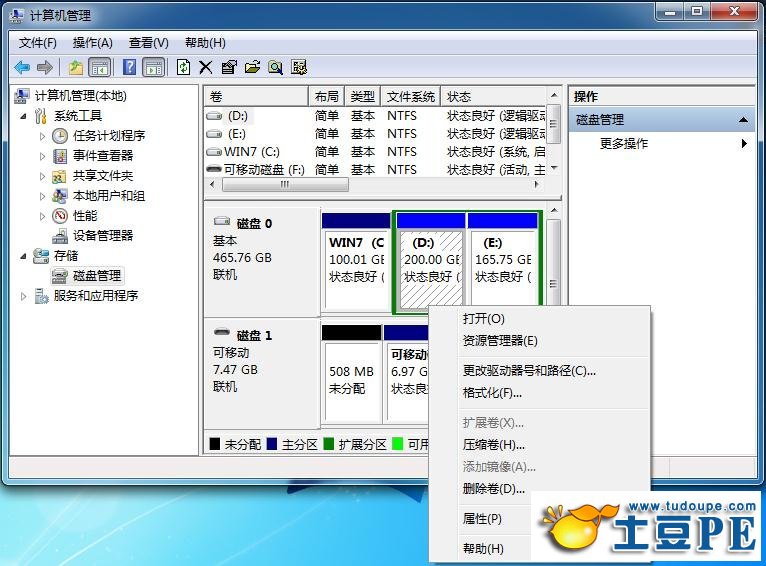Click the (E:) 165.75 GB partition block
766x566 pixels.
click(503, 260)
